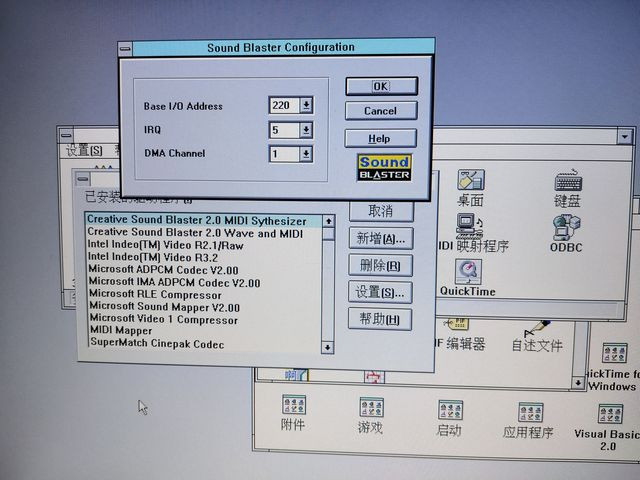
Task: Click driver list scroll up arrow
Action: click(328, 221)
